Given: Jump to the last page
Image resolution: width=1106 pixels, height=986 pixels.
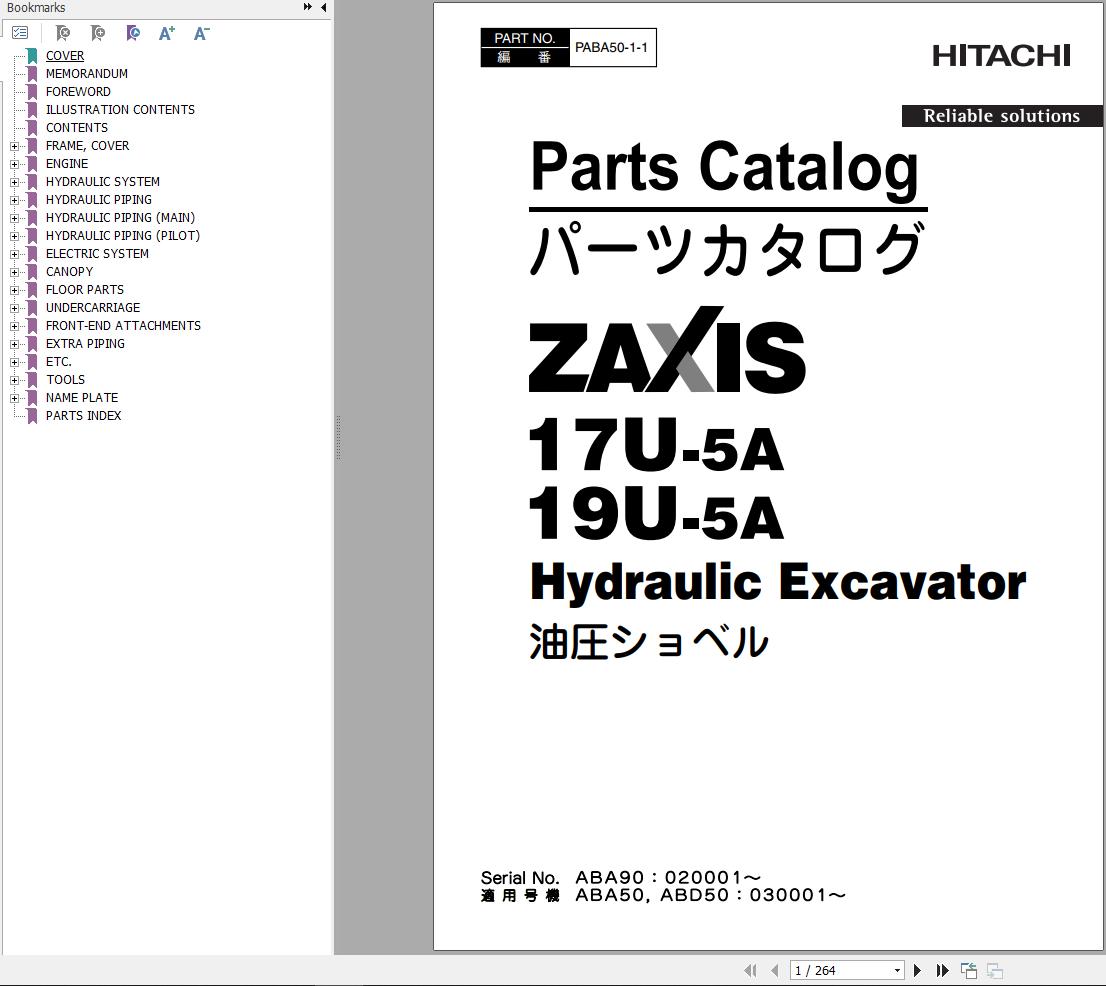Looking at the screenshot, I should pyautogui.click(x=942, y=970).
